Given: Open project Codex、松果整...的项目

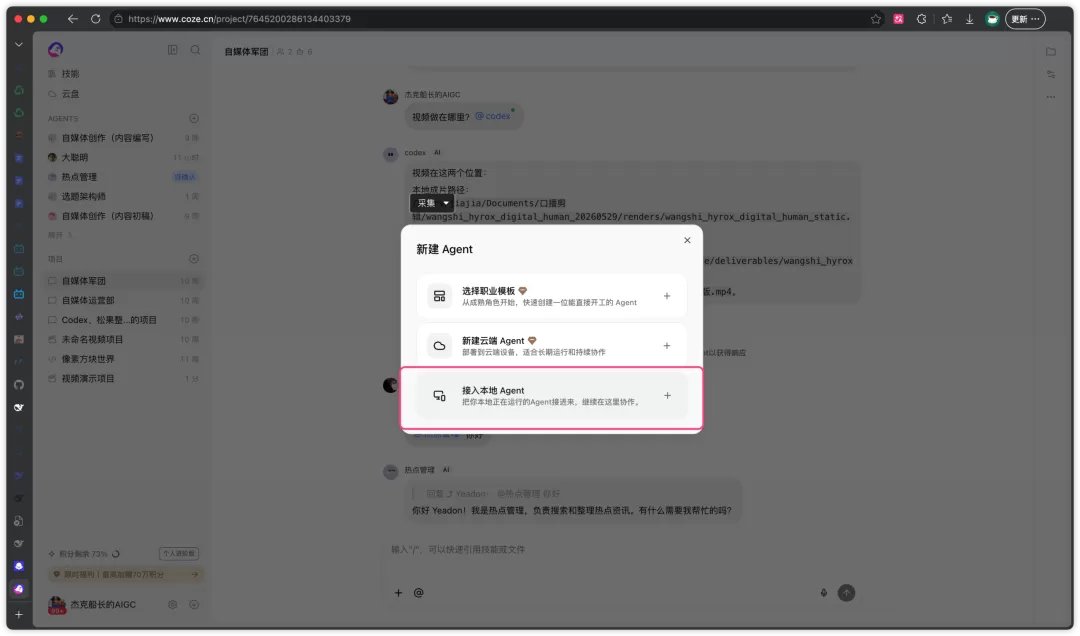Looking at the screenshot, I should coord(124,320).
